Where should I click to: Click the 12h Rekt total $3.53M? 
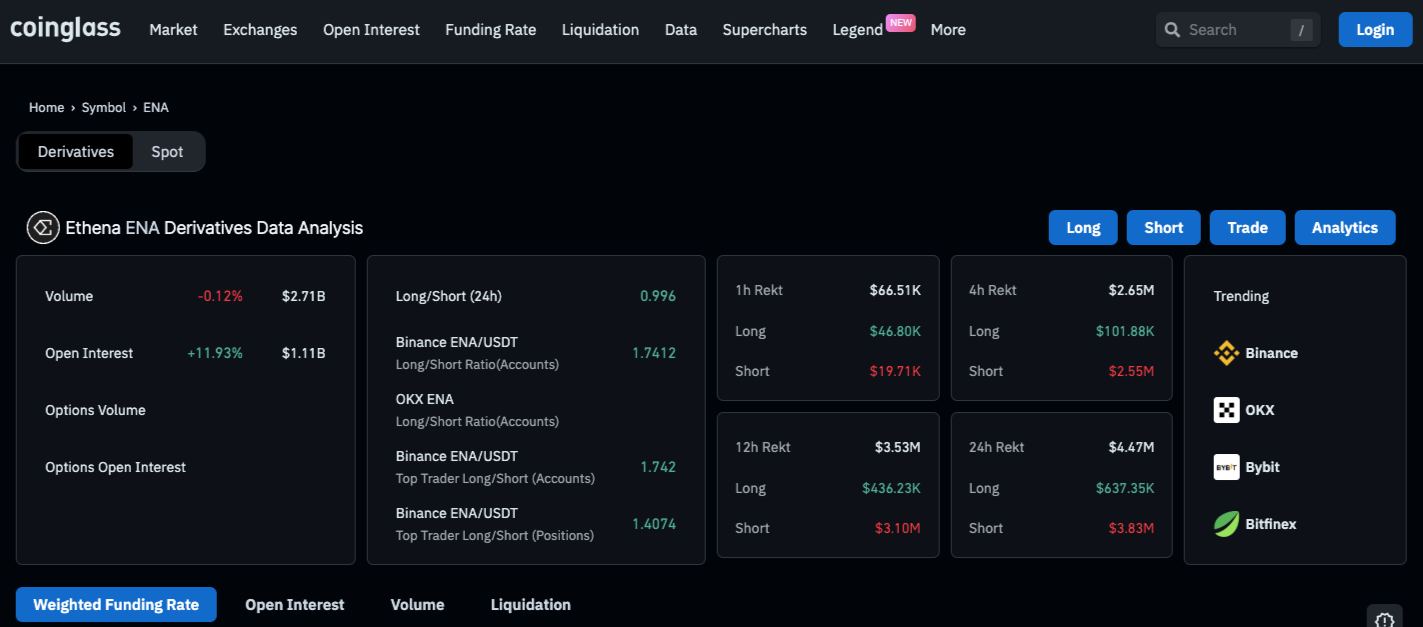coord(897,447)
